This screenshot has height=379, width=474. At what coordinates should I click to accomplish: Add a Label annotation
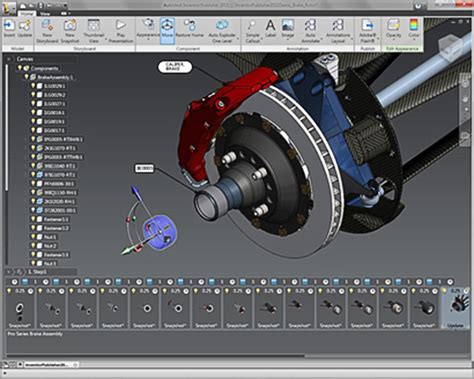[270, 28]
